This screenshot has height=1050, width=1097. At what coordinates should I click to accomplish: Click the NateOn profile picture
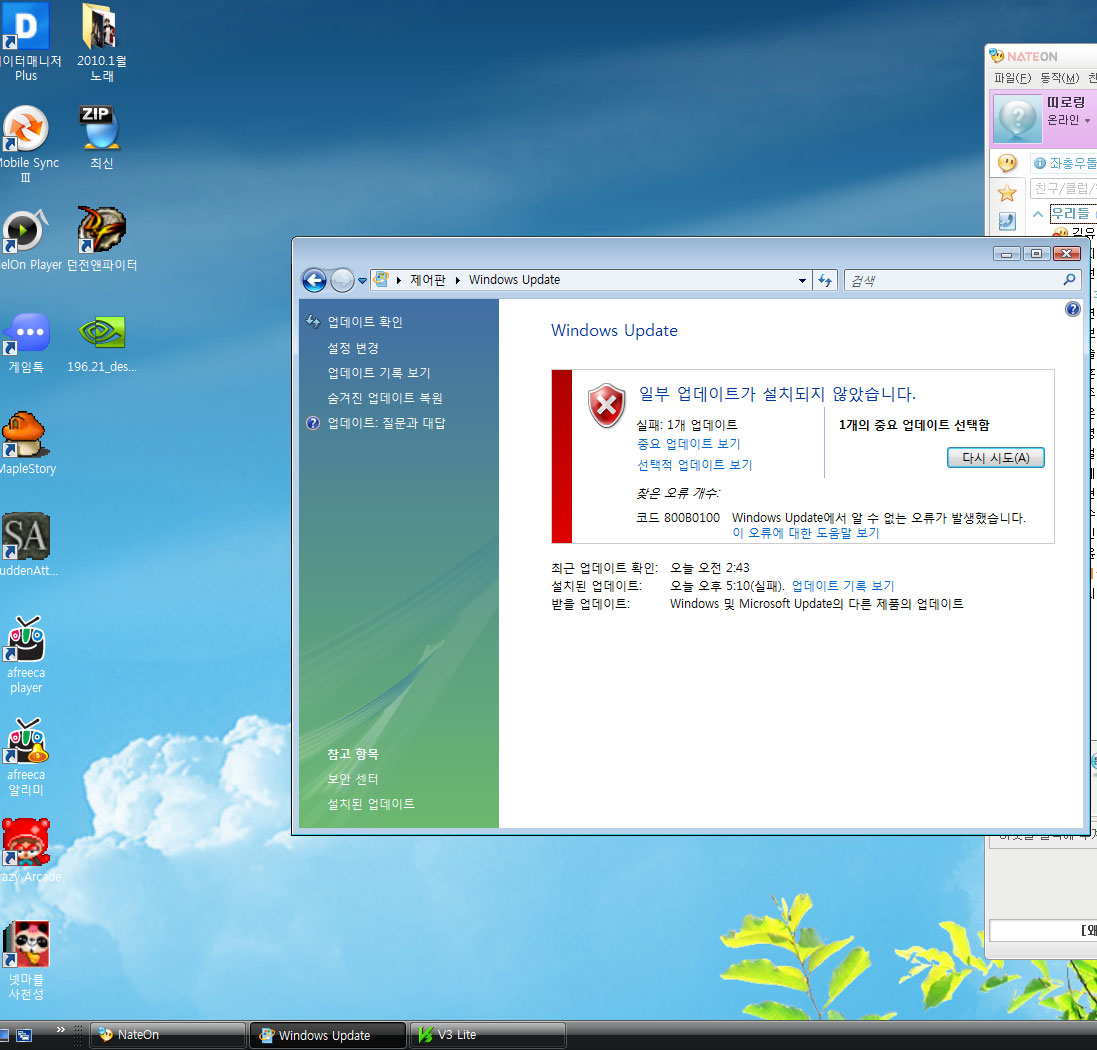point(1018,118)
